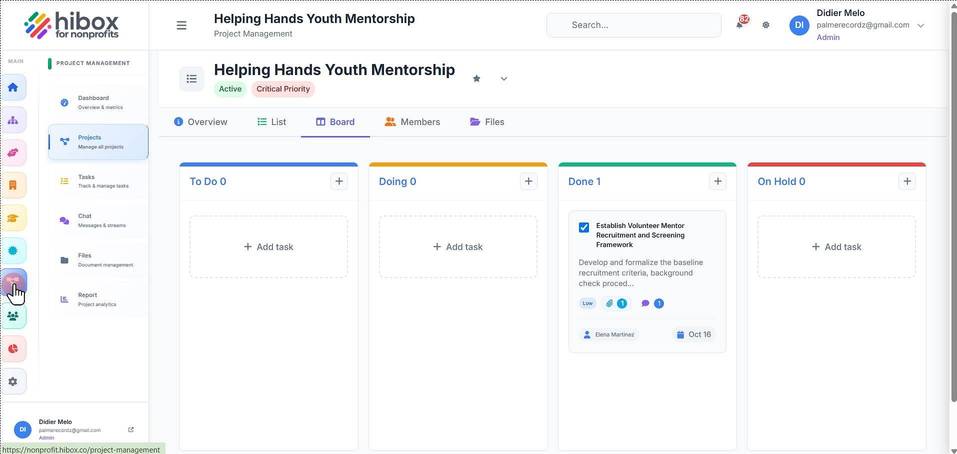Click the Home icon in the left rail
The height and width of the screenshot is (454, 957).
tap(13, 87)
